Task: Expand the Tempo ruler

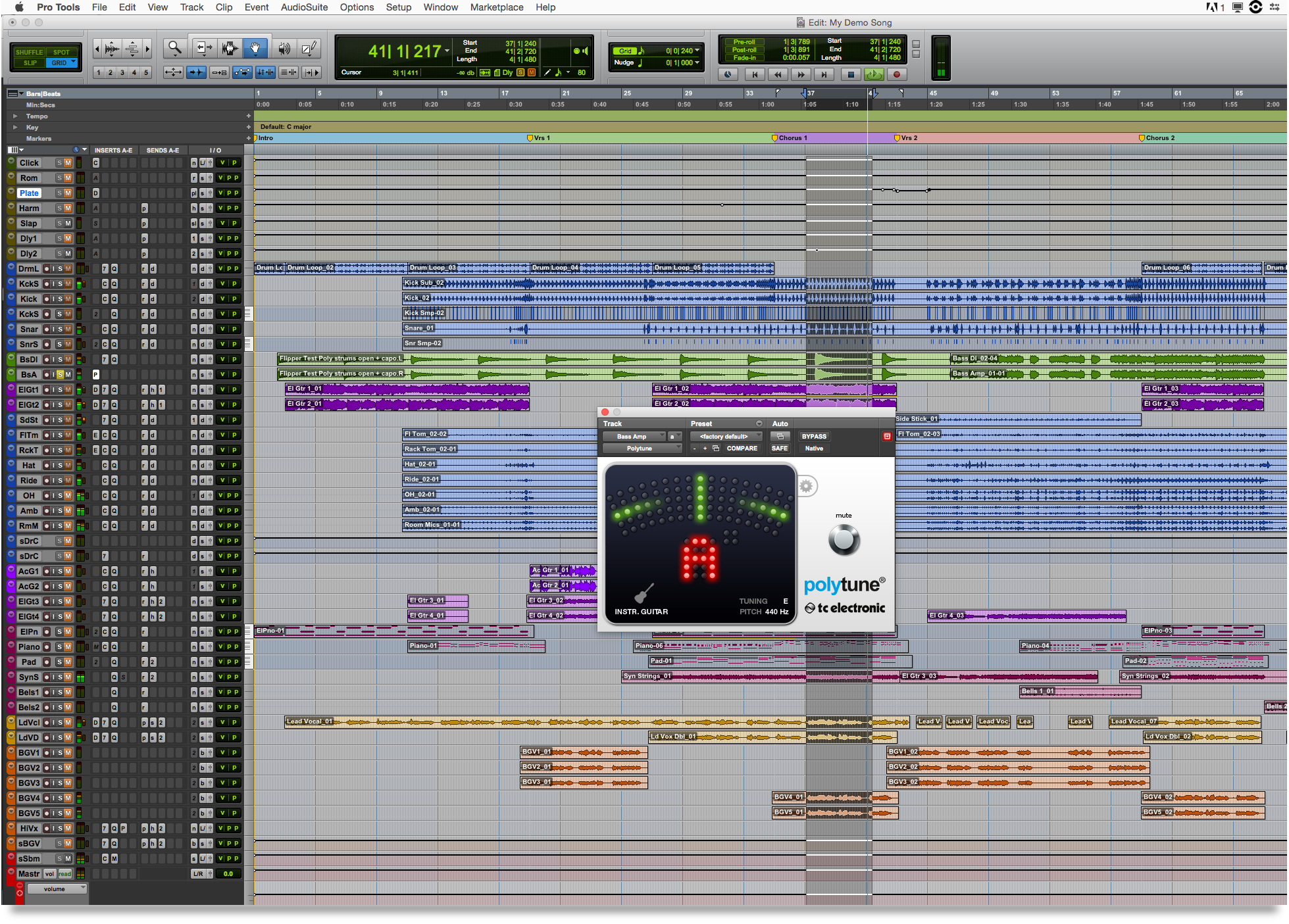Action: click(x=15, y=116)
